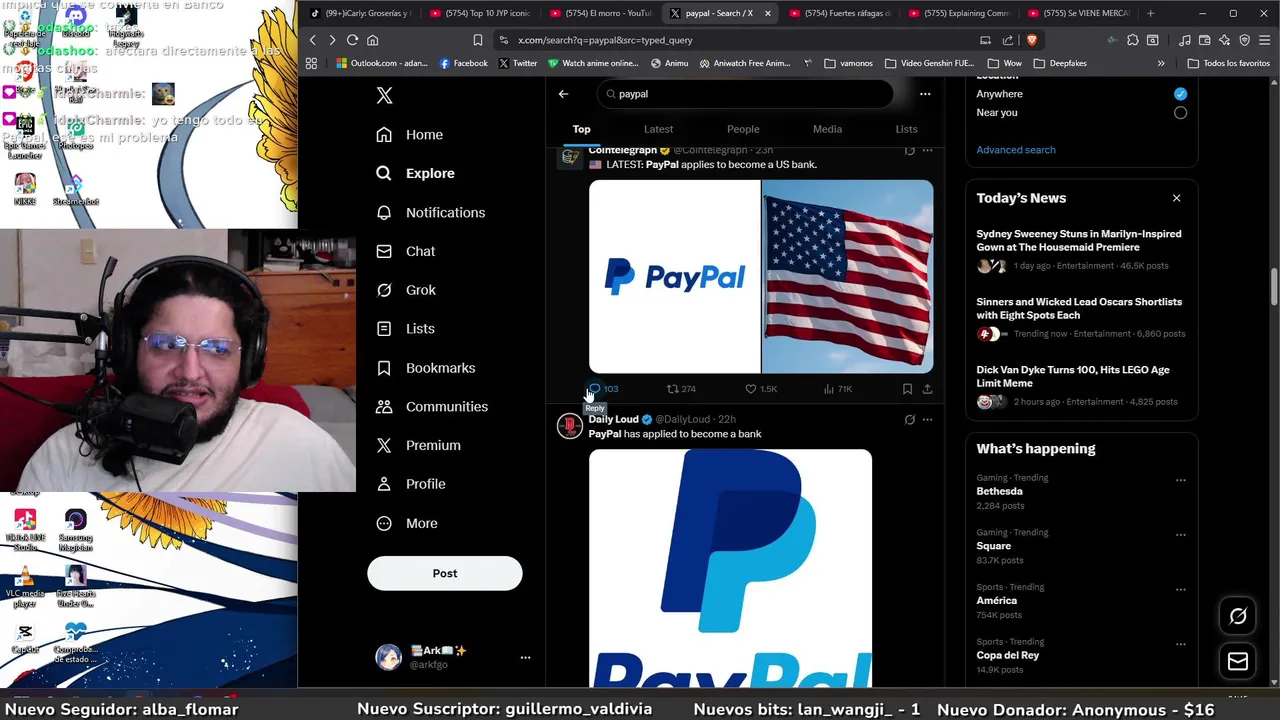
Task: Open the floating messages envelope button
Action: click(1238, 661)
